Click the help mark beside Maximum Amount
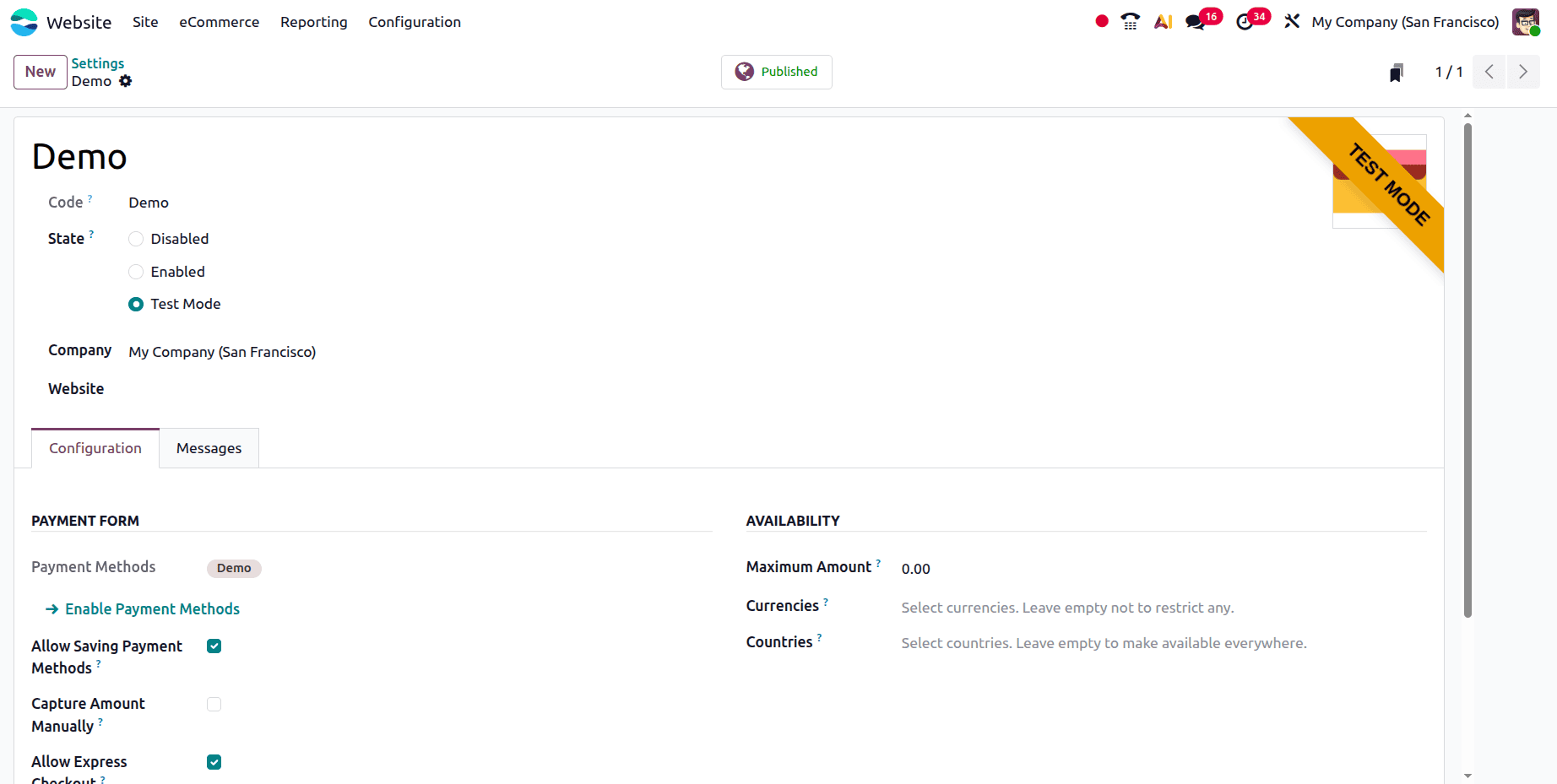 (878, 563)
